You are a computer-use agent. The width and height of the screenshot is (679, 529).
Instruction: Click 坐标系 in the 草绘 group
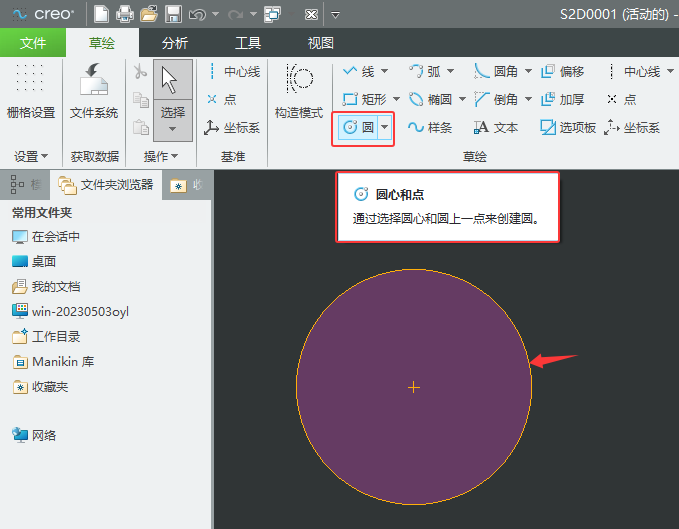(632, 128)
